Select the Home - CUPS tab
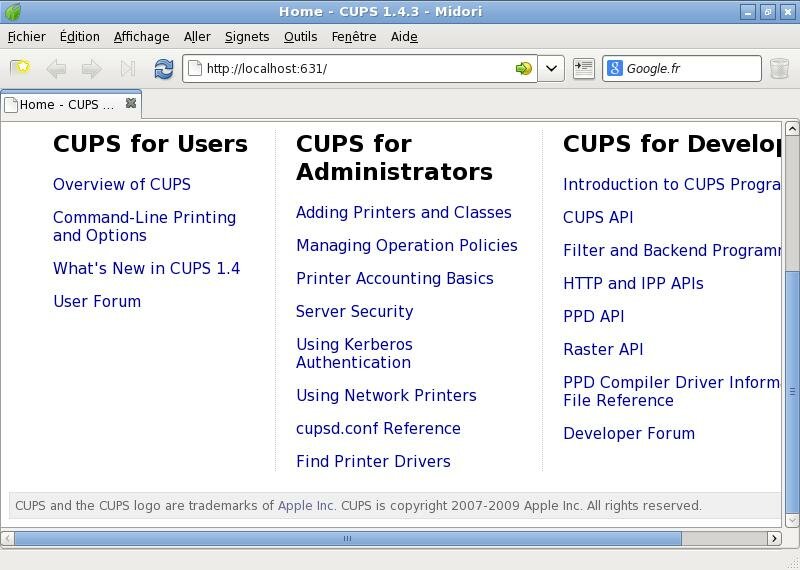Viewport: 800px width, 570px height. [x=70, y=105]
